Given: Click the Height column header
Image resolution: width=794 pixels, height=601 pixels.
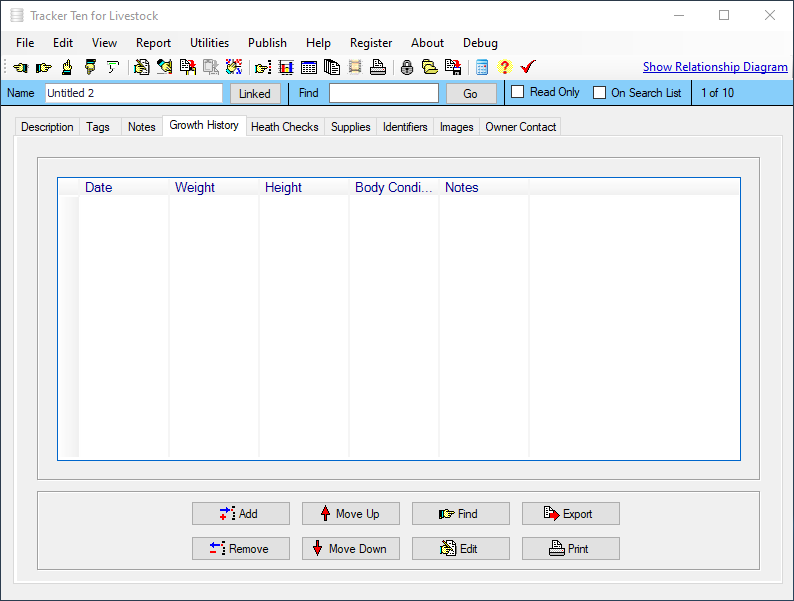Looking at the screenshot, I should pos(304,187).
